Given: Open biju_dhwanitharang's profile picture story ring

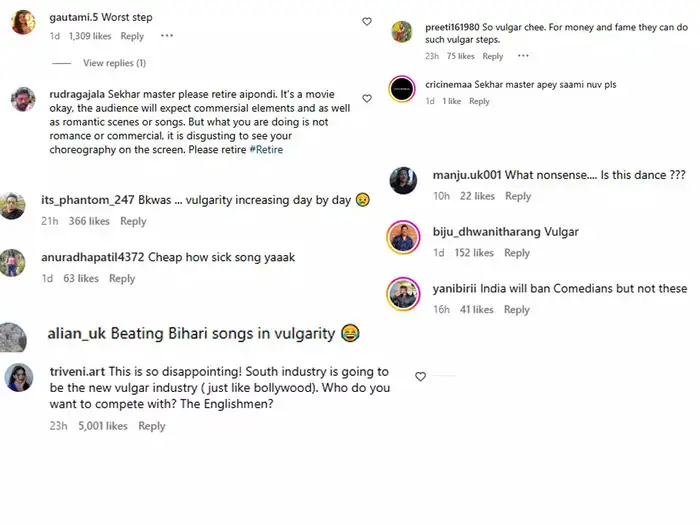Looking at the screenshot, I should coord(403,237).
